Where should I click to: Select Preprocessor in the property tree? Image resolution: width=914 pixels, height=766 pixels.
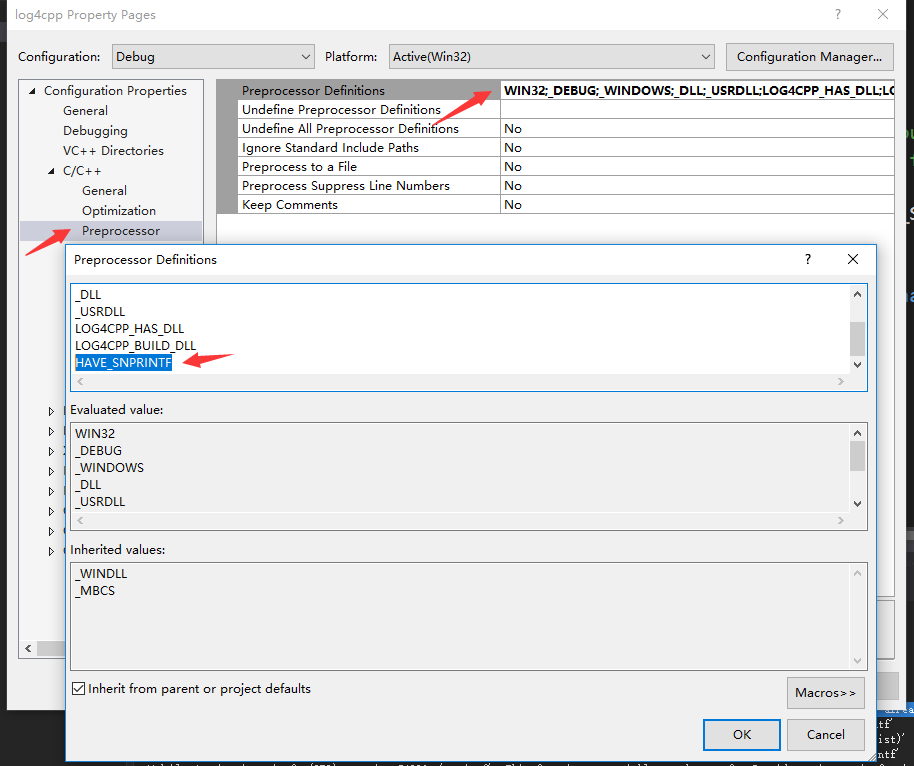point(121,231)
